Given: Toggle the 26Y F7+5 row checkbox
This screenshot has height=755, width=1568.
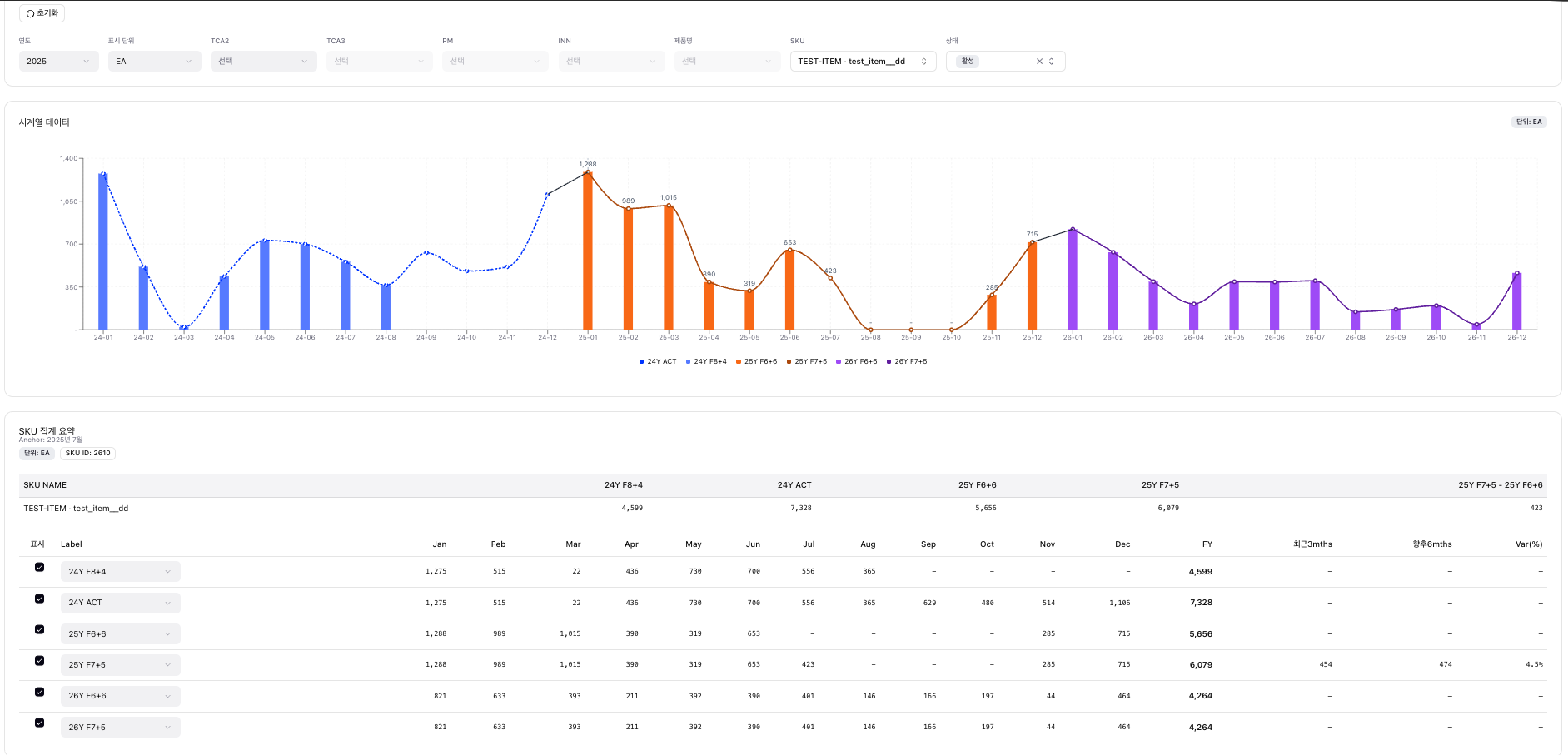Looking at the screenshot, I should click(x=39, y=723).
